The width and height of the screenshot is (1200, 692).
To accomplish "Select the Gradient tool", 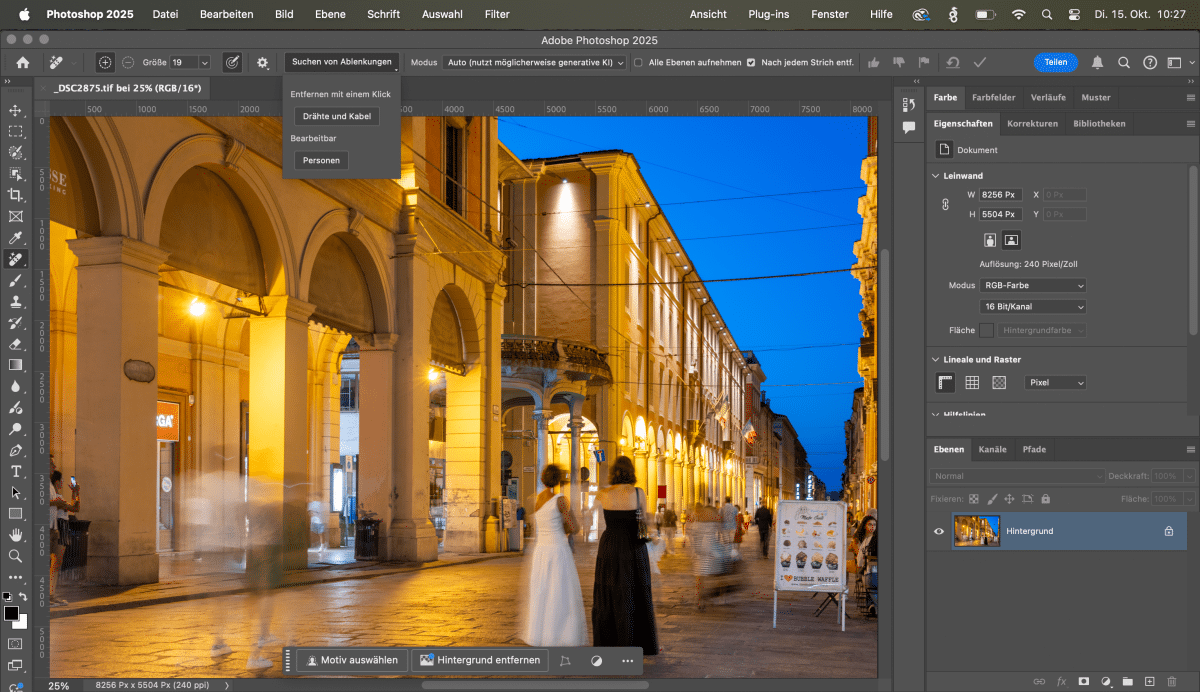I will [15, 365].
